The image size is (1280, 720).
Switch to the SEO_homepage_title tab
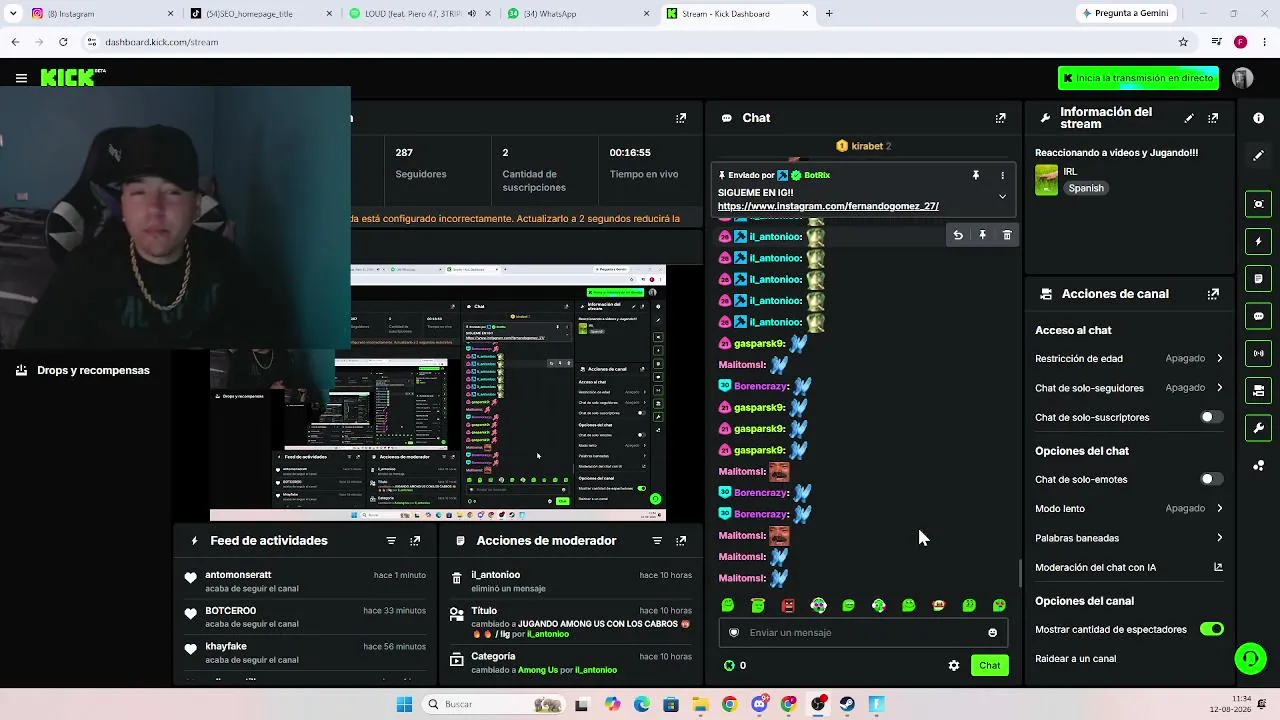(261, 14)
